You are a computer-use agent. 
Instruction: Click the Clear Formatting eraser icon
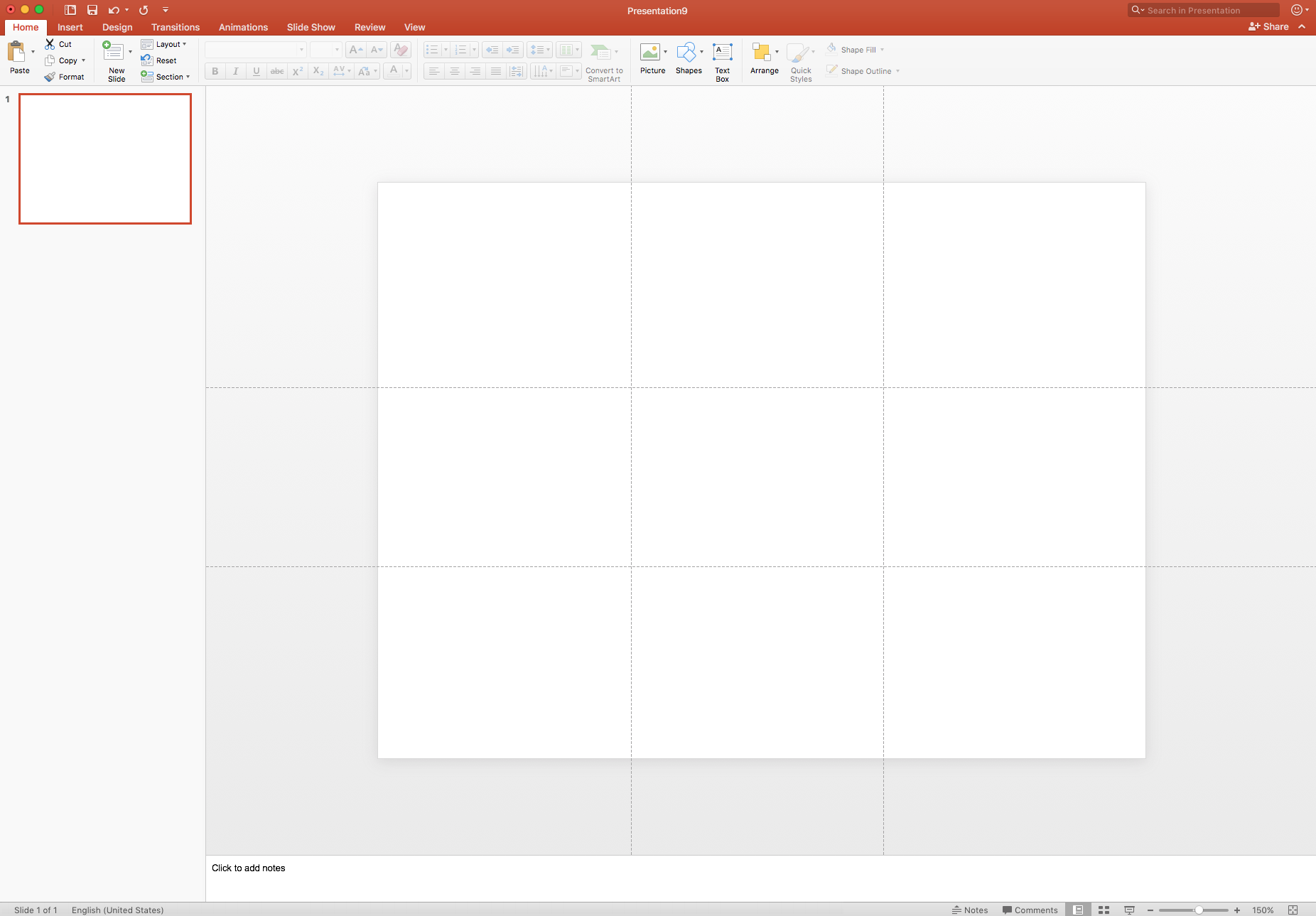(x=400, y=50)
